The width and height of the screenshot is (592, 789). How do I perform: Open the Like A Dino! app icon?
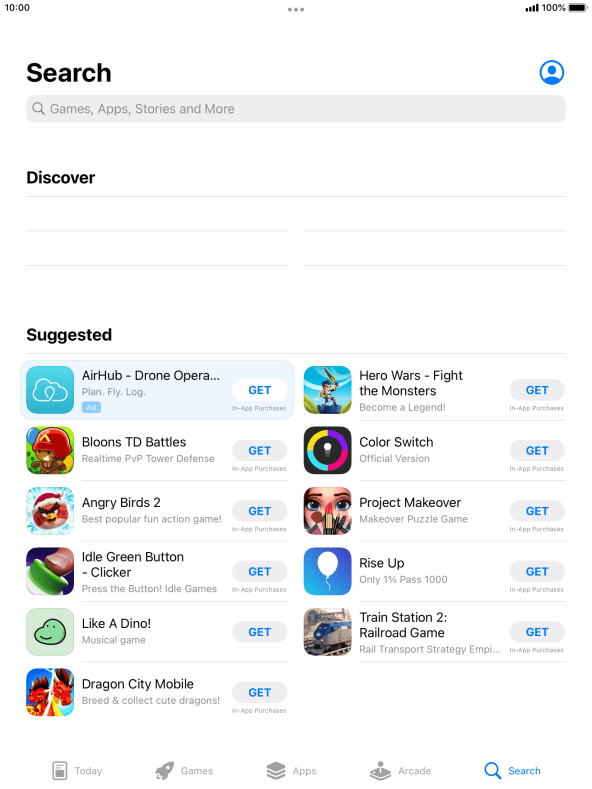pos(50,632)
